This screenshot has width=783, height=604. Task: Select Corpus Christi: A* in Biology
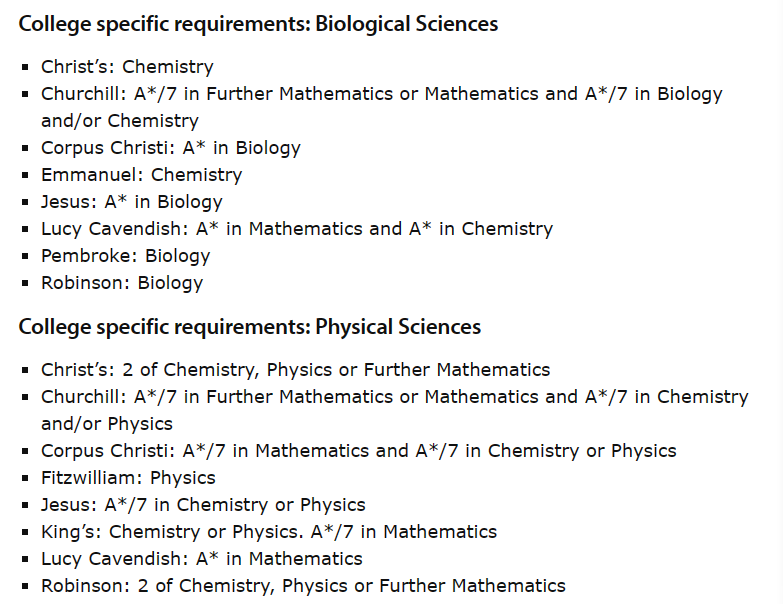[x=171, y=148]
